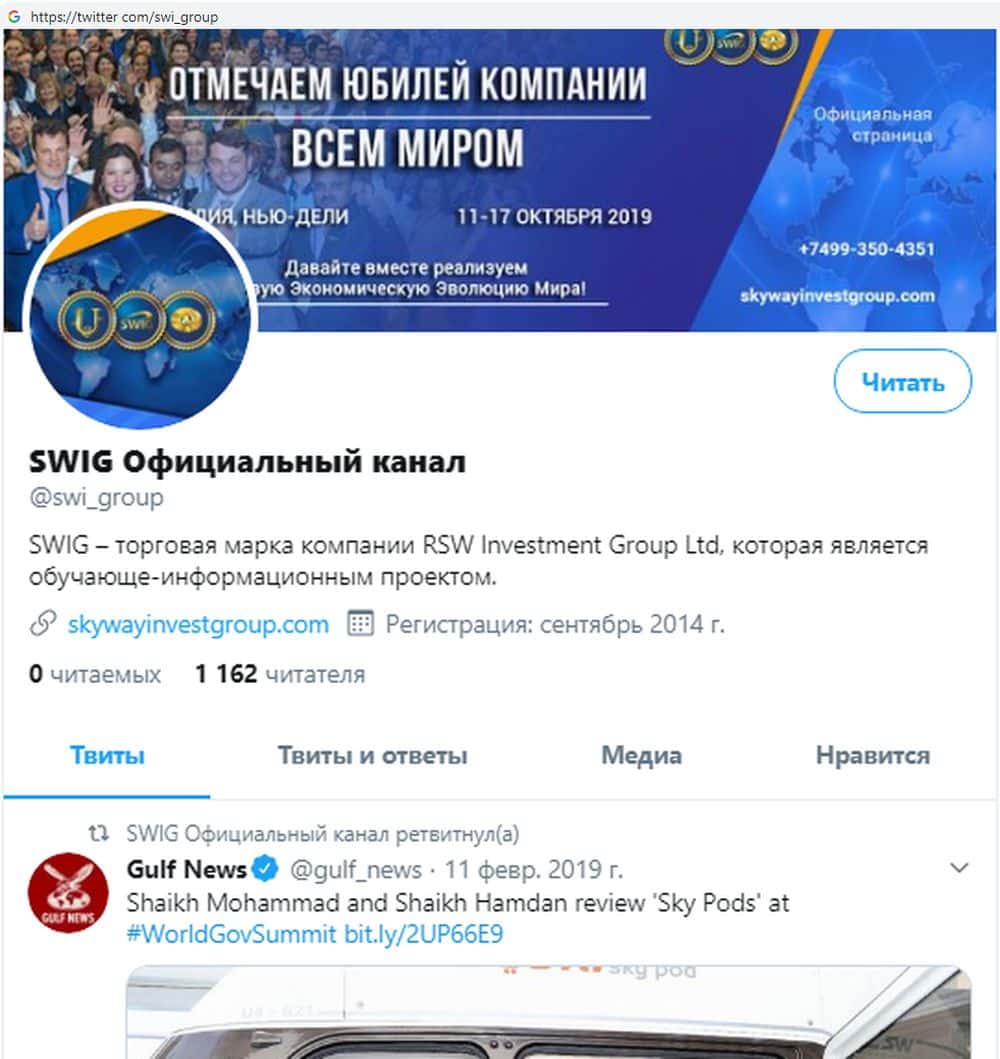
Task: Open the Sky Pod tweet image
Action: [548, 1012]
